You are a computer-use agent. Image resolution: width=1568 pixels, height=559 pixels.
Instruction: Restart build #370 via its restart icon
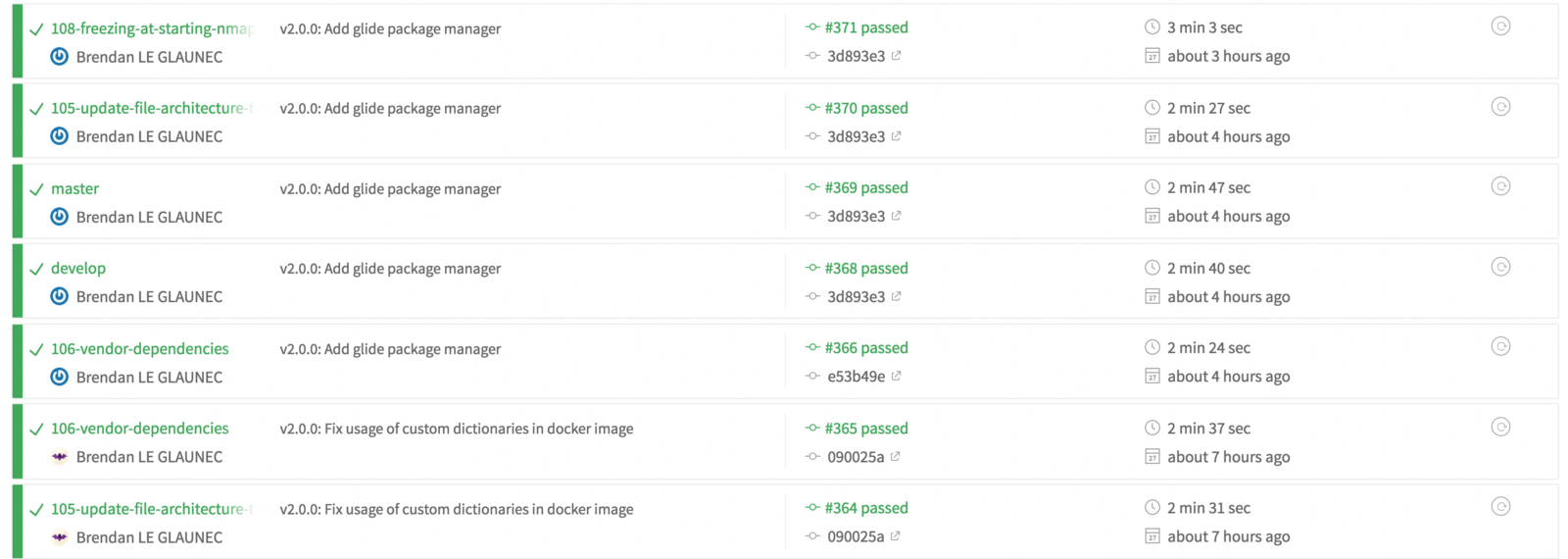tap(1500, 107)
